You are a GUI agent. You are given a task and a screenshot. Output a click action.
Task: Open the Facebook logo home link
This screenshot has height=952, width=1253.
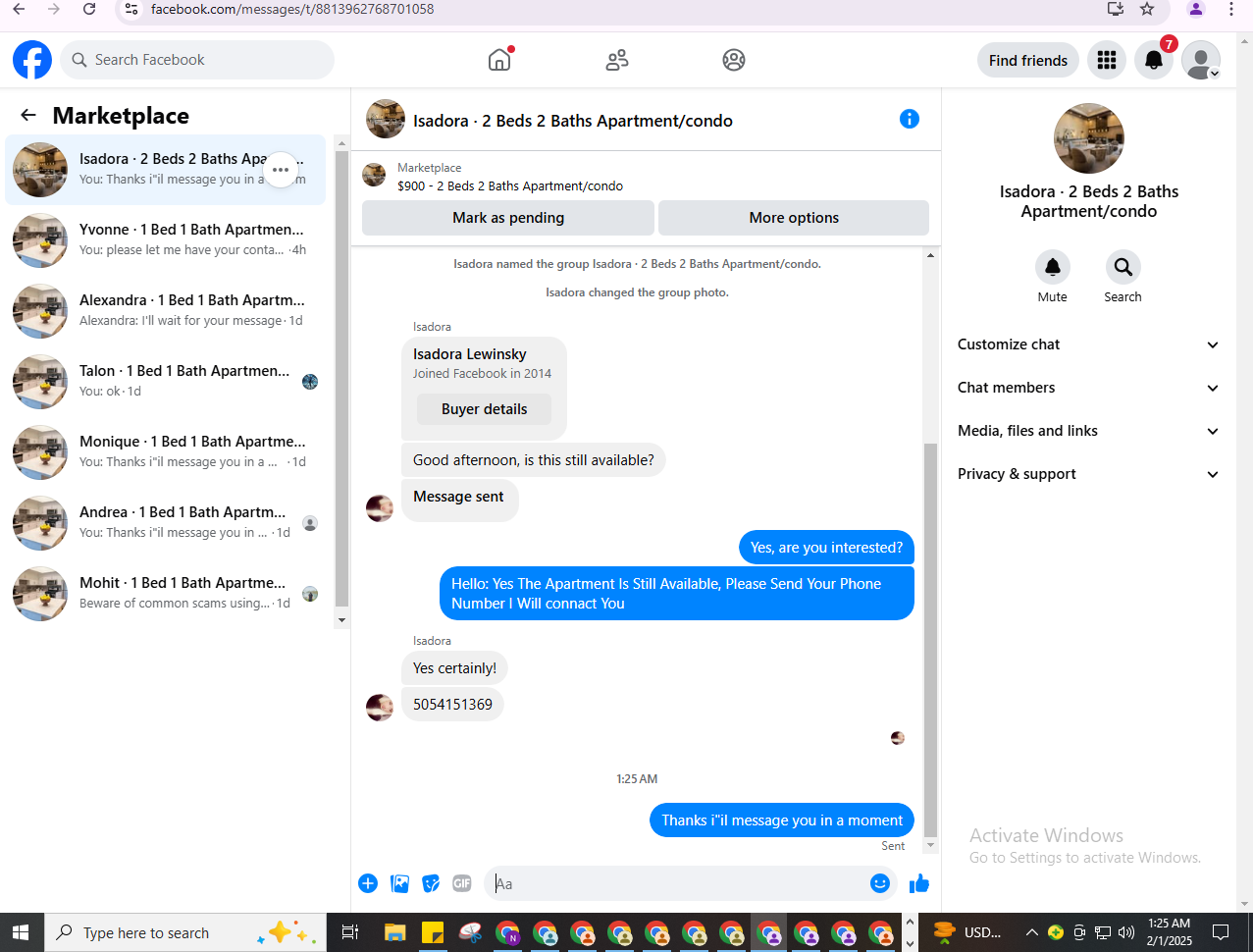tap(32, 60)
